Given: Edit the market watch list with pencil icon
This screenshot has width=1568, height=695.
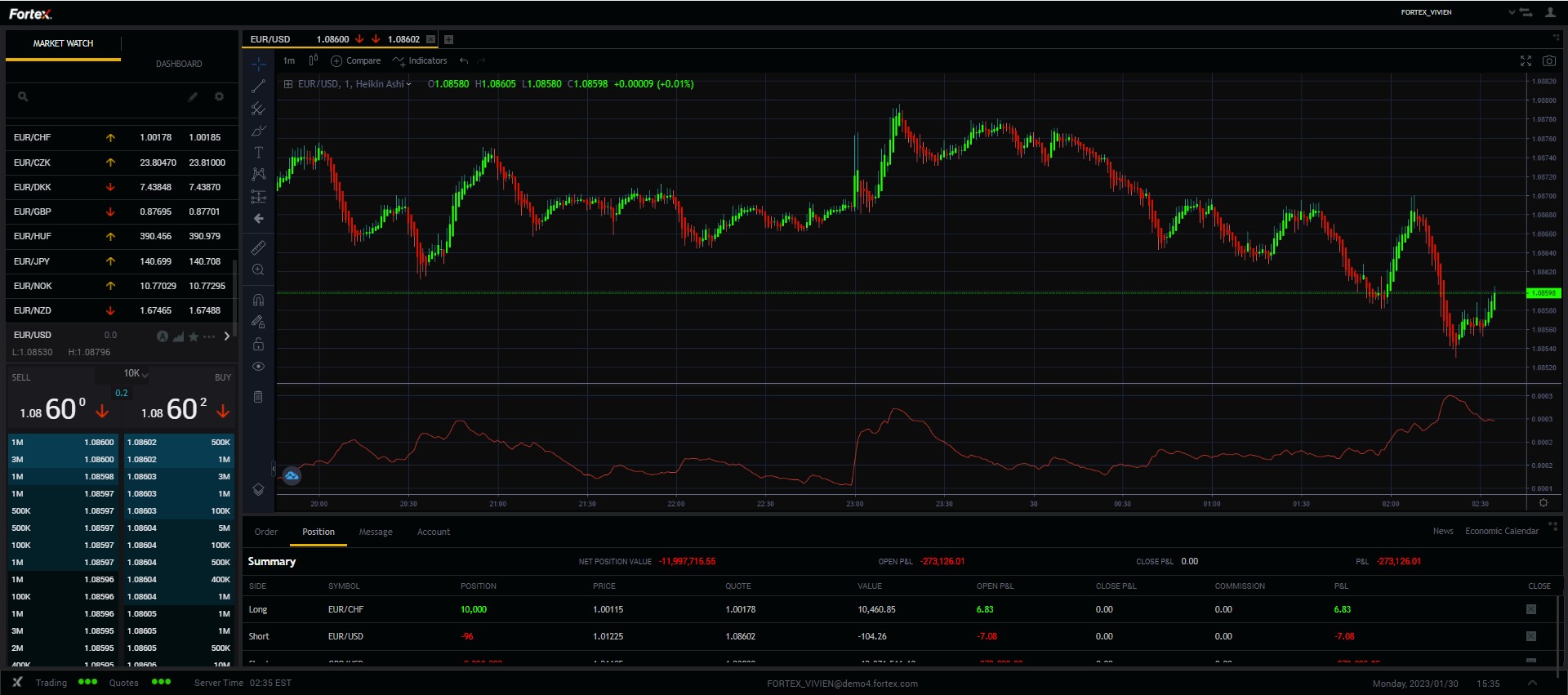Looking at the screenshot, I should coord(193,96).
